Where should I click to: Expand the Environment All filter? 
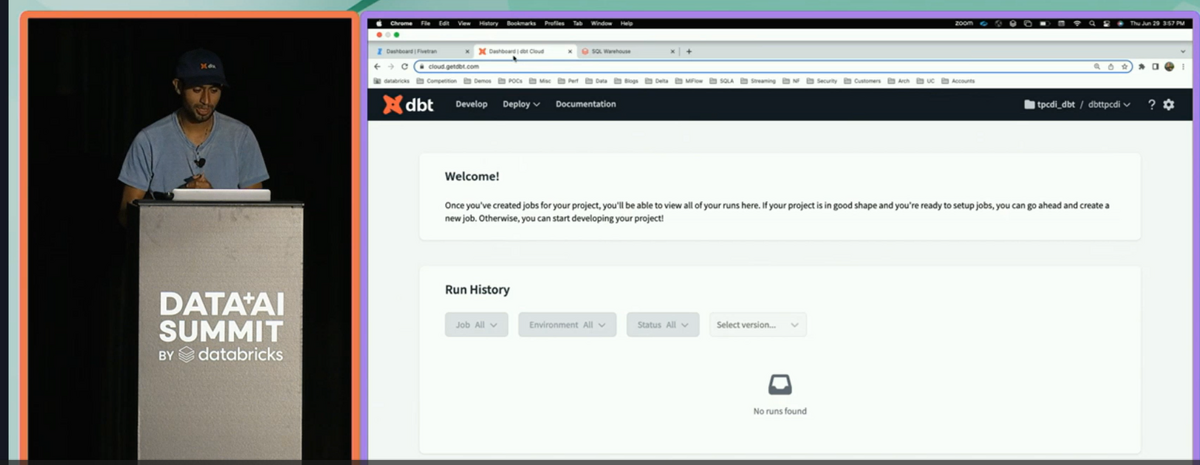567,325
